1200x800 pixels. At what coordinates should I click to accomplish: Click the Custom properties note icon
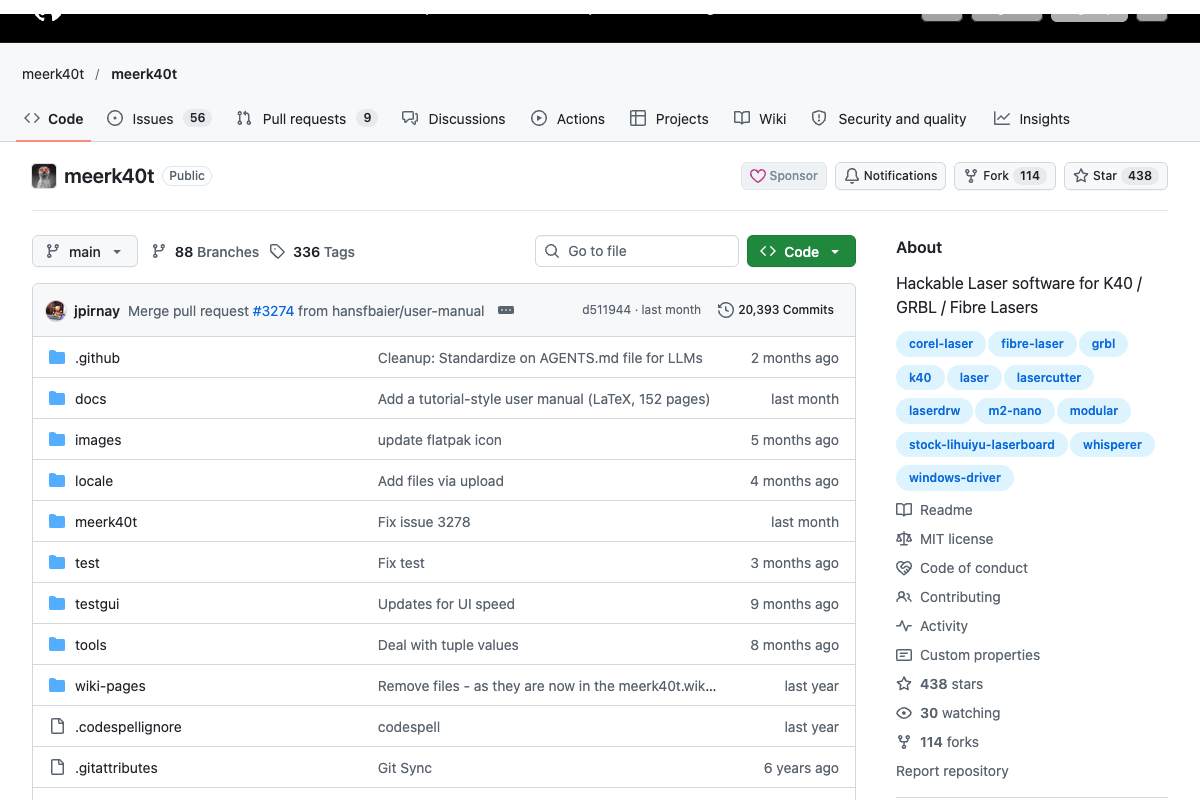pos(904,655)
